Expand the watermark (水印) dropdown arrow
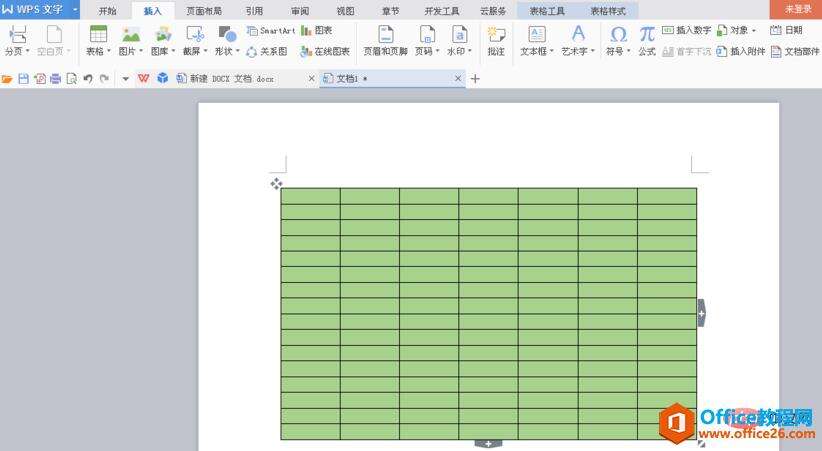The height and width of the screenshot is (451, 822). click(470, 51)
